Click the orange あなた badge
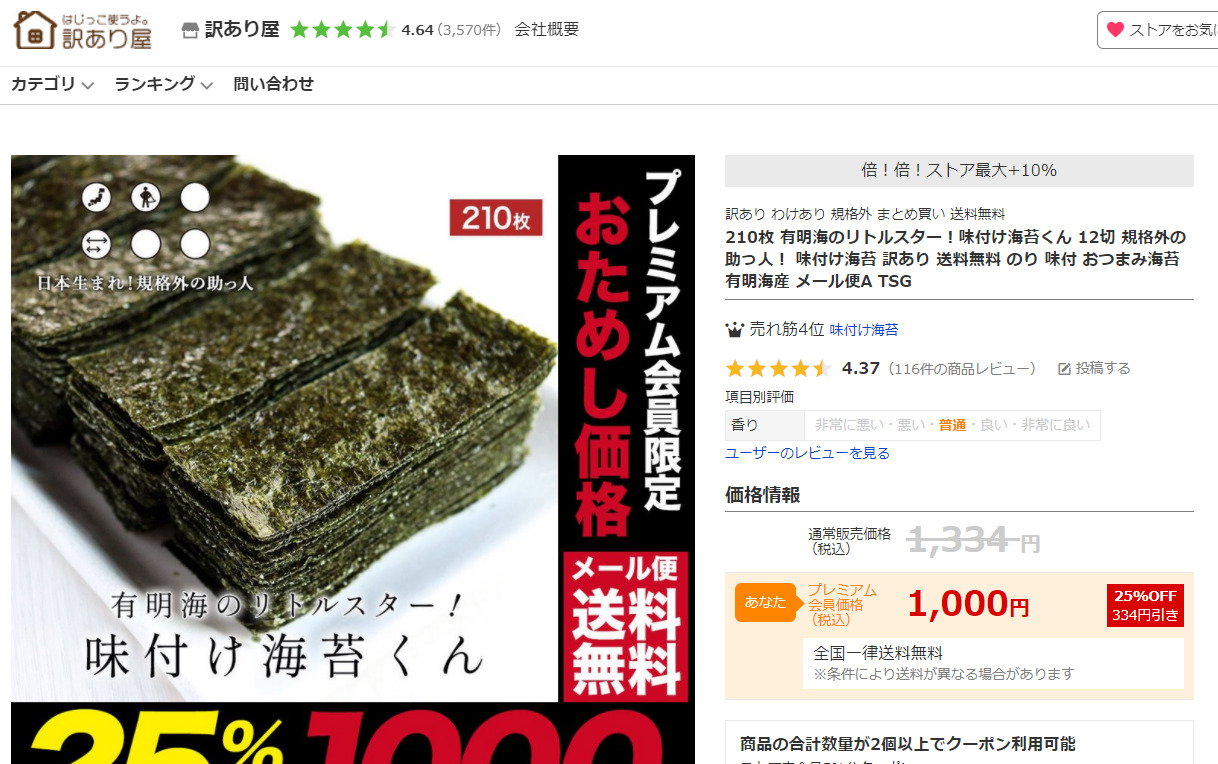 click(x=765, y=602)
